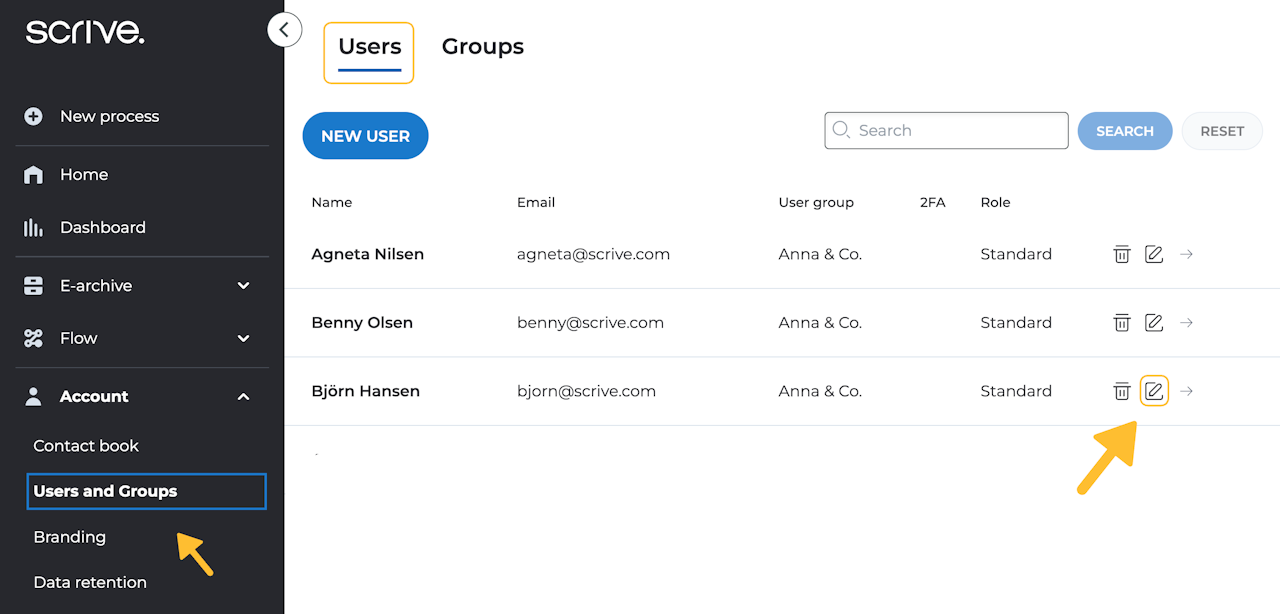1280x614 pixels.
Task: Collapse the Account section
Action: click(x=243, y=397)
